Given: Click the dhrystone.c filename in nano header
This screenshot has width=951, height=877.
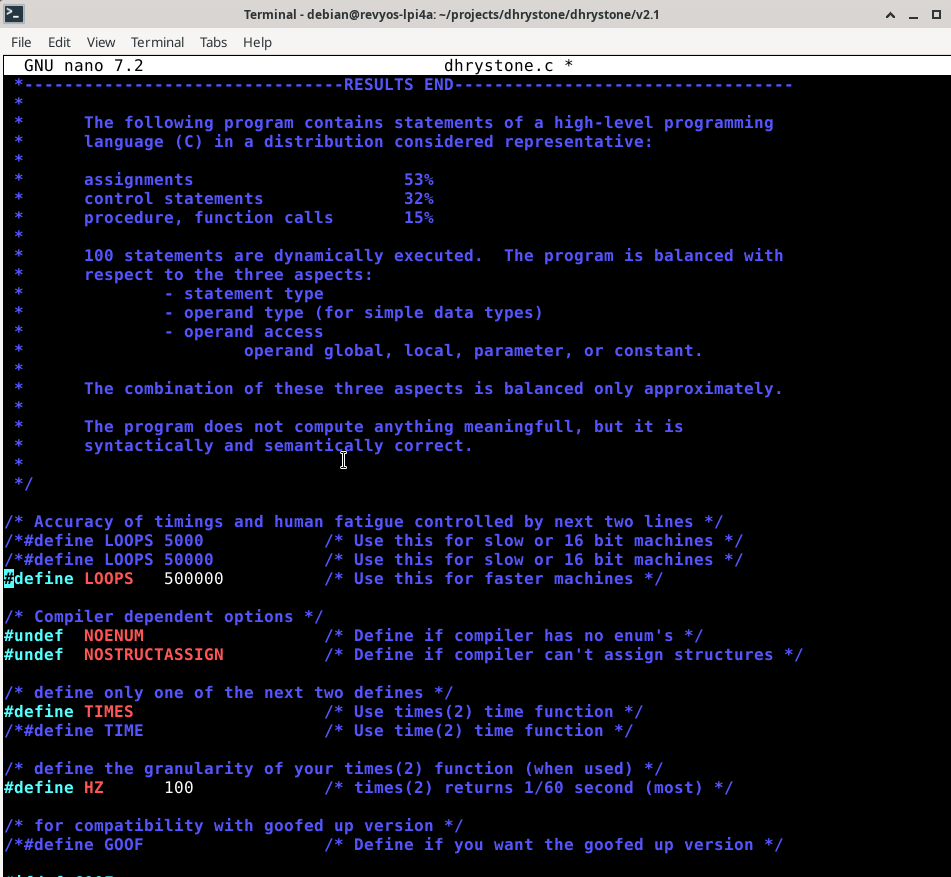Looking at the screenshot, I should 498,66.
